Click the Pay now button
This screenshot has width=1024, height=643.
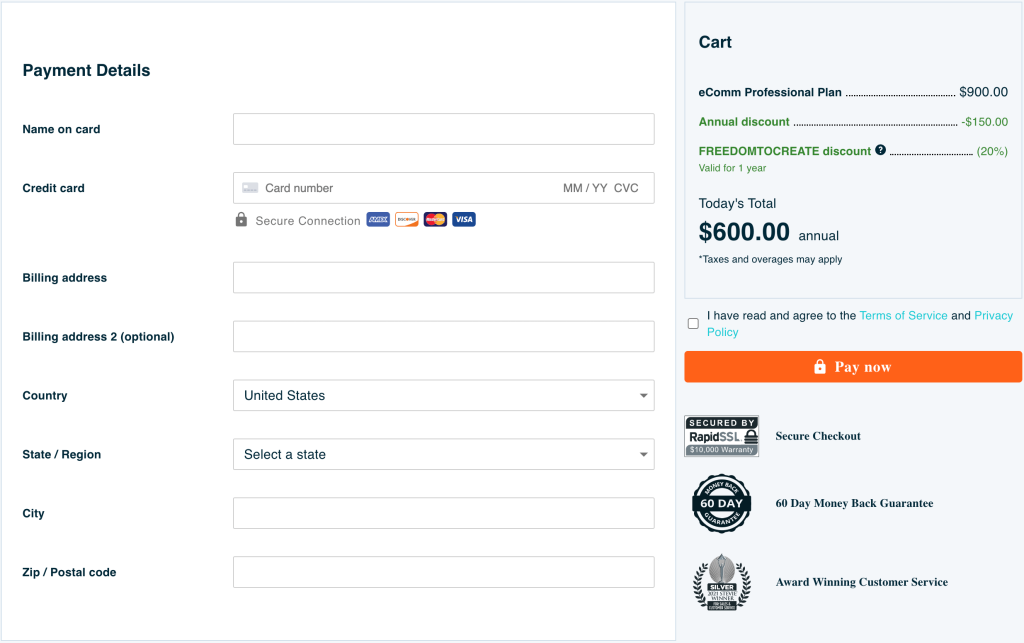pos(853,367)
